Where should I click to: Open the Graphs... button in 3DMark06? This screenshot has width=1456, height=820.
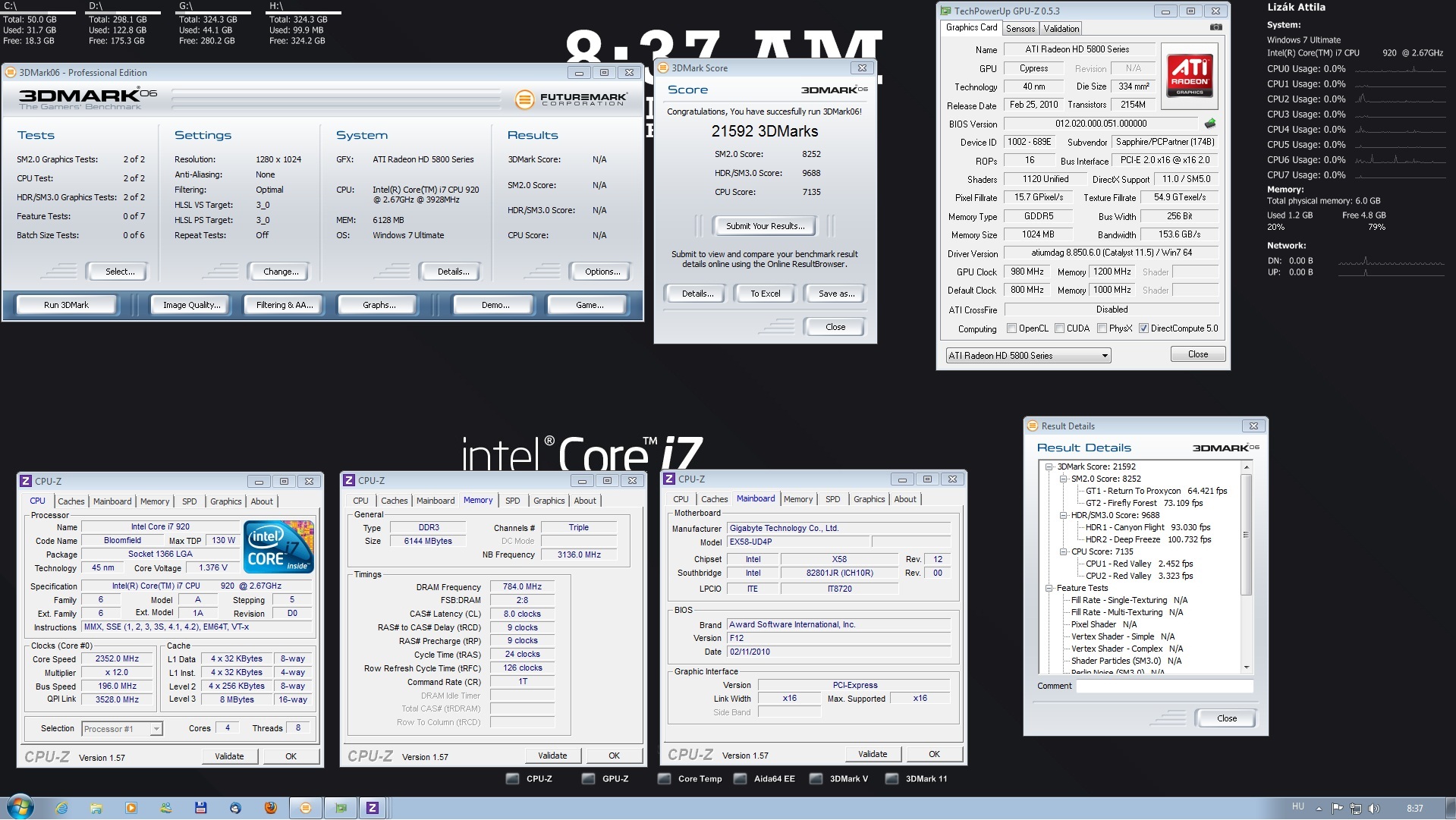pos(379,305)
